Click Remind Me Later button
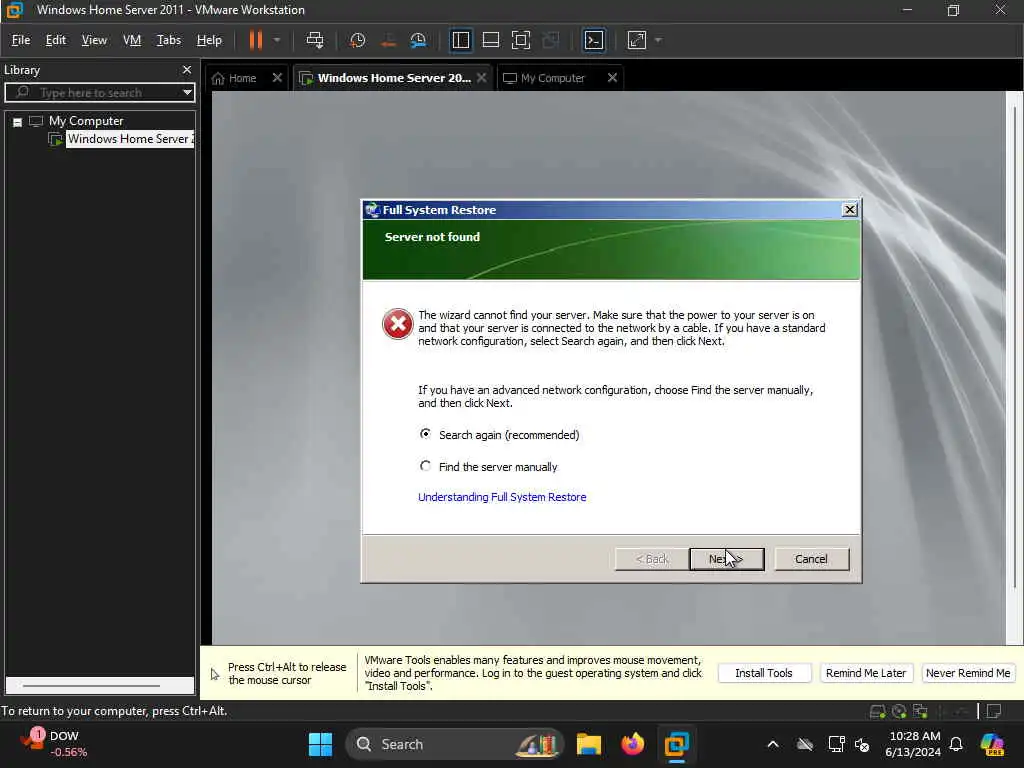The height and width of the screenshot is (768, 1024). click(865, 673)
